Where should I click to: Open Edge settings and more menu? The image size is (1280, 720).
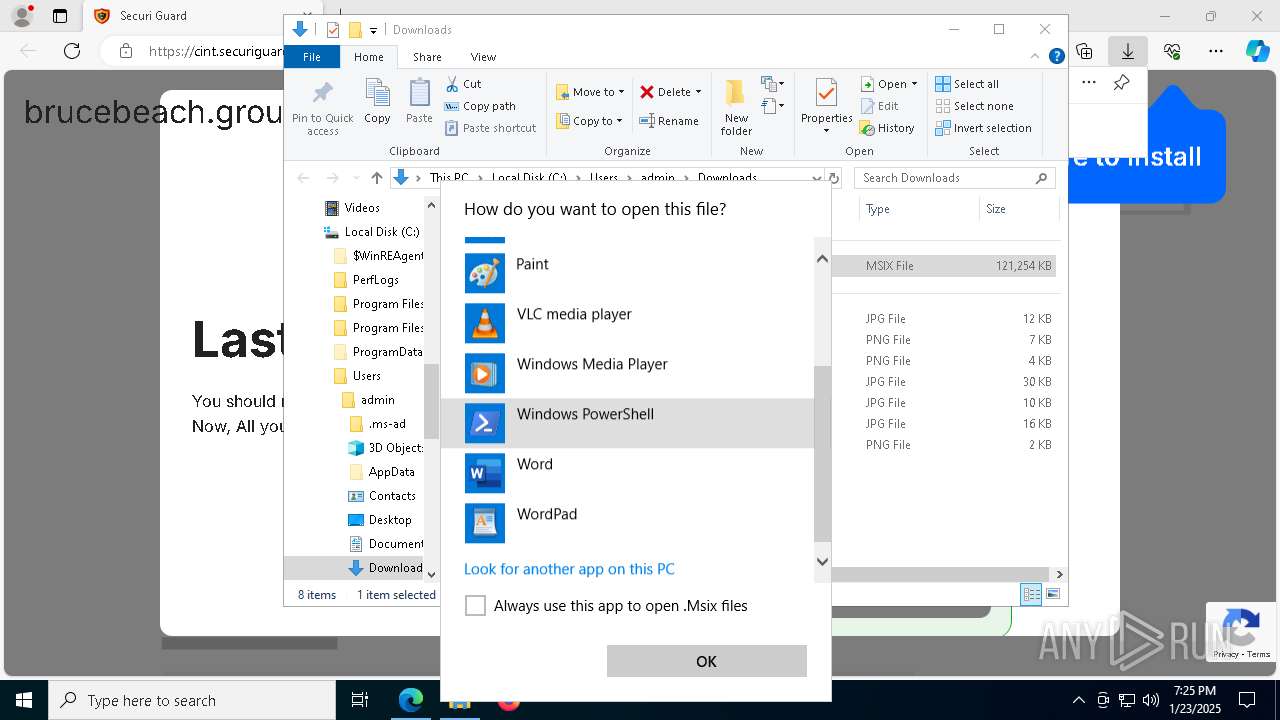click(1216, 51)
